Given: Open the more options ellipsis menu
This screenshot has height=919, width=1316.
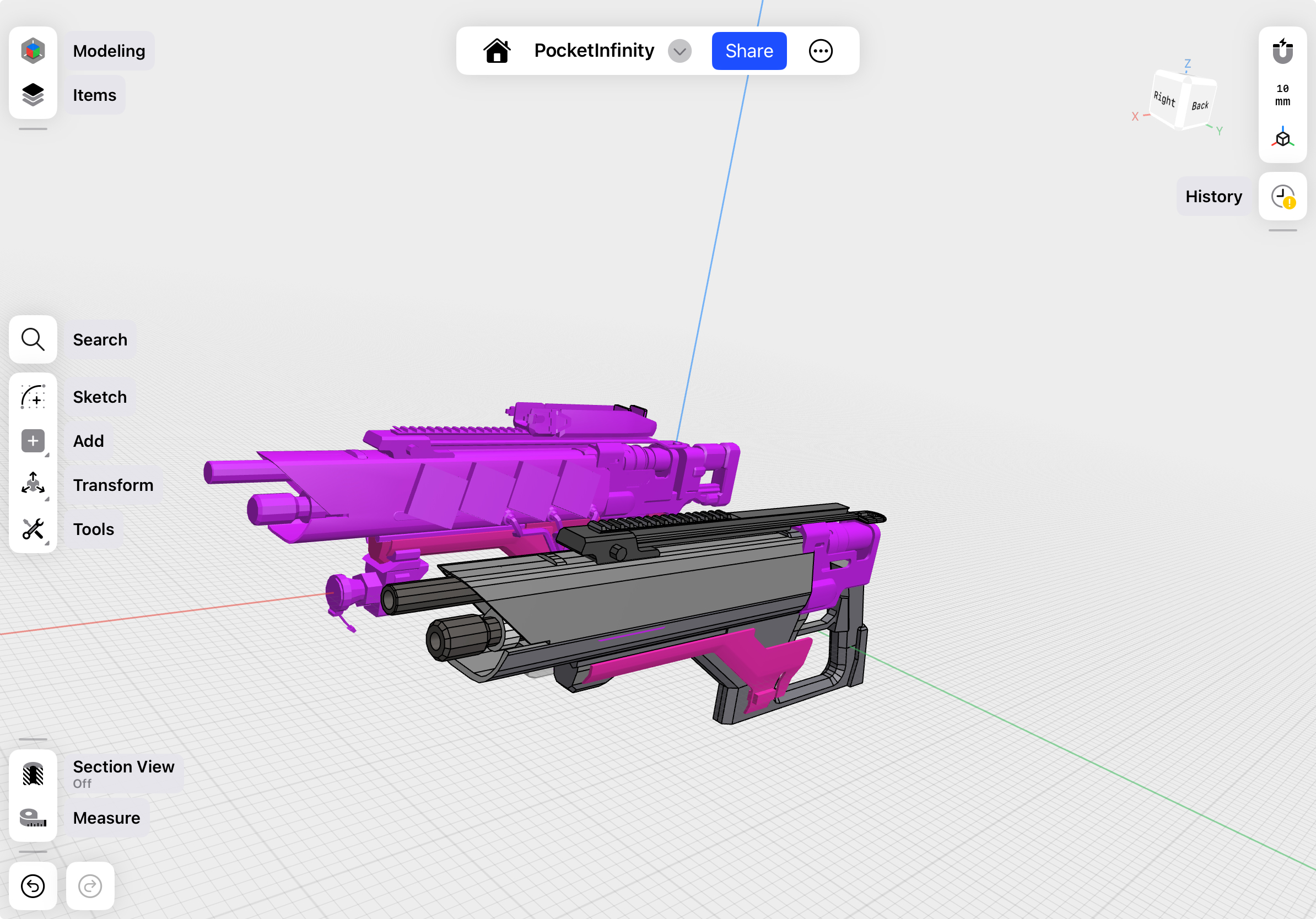Looking at the screenshot, I should tap(820, 51).
